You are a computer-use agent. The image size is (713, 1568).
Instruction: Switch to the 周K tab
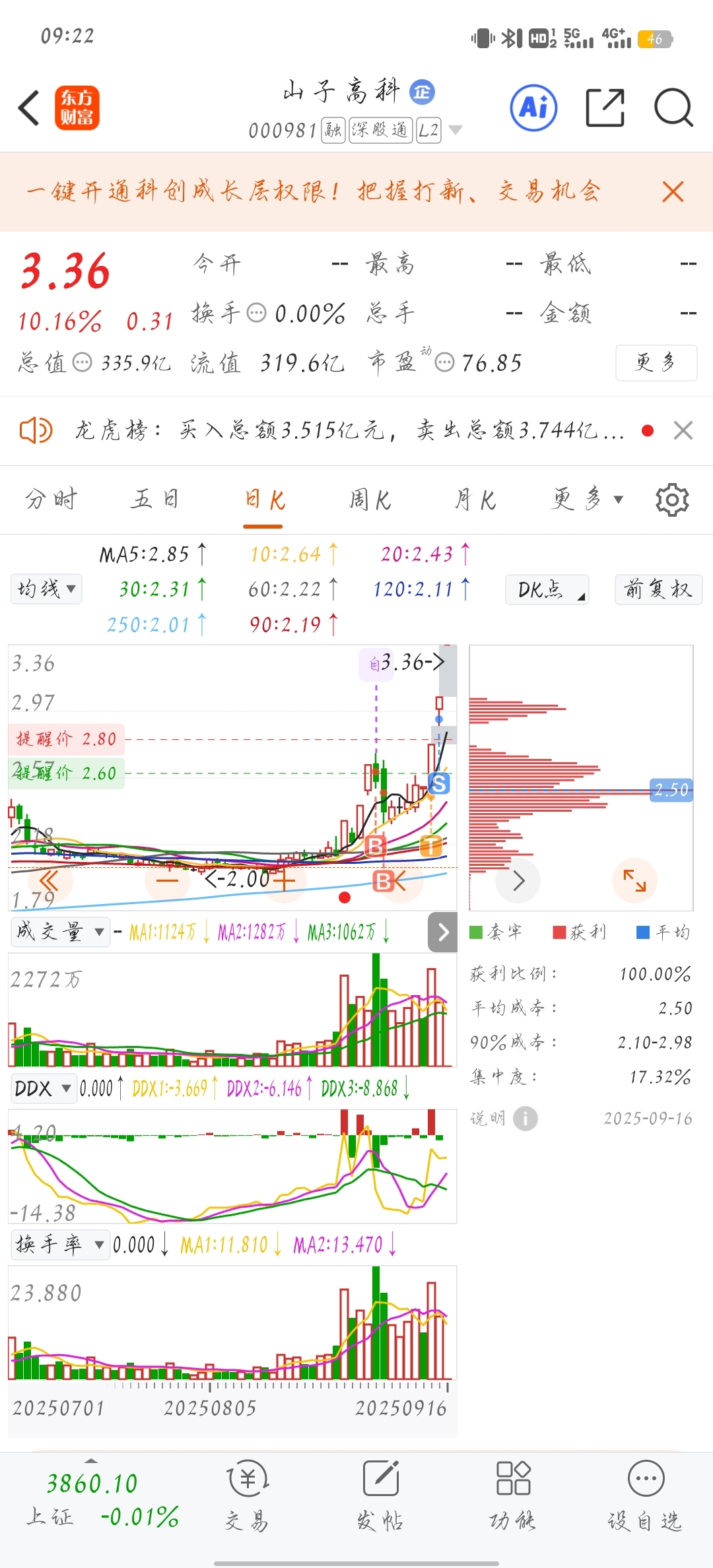tap(370, 500)
